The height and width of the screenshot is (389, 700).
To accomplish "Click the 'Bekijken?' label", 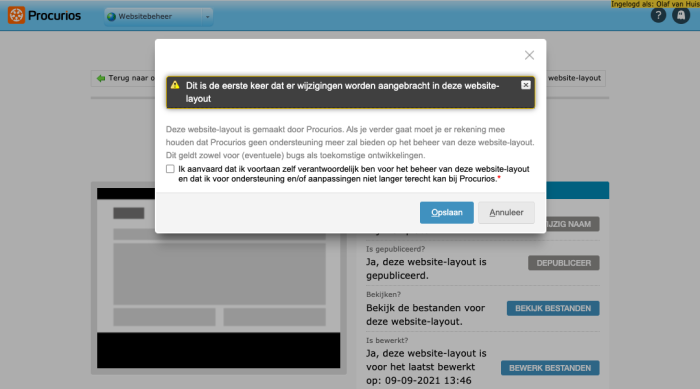I will point(383,294).
